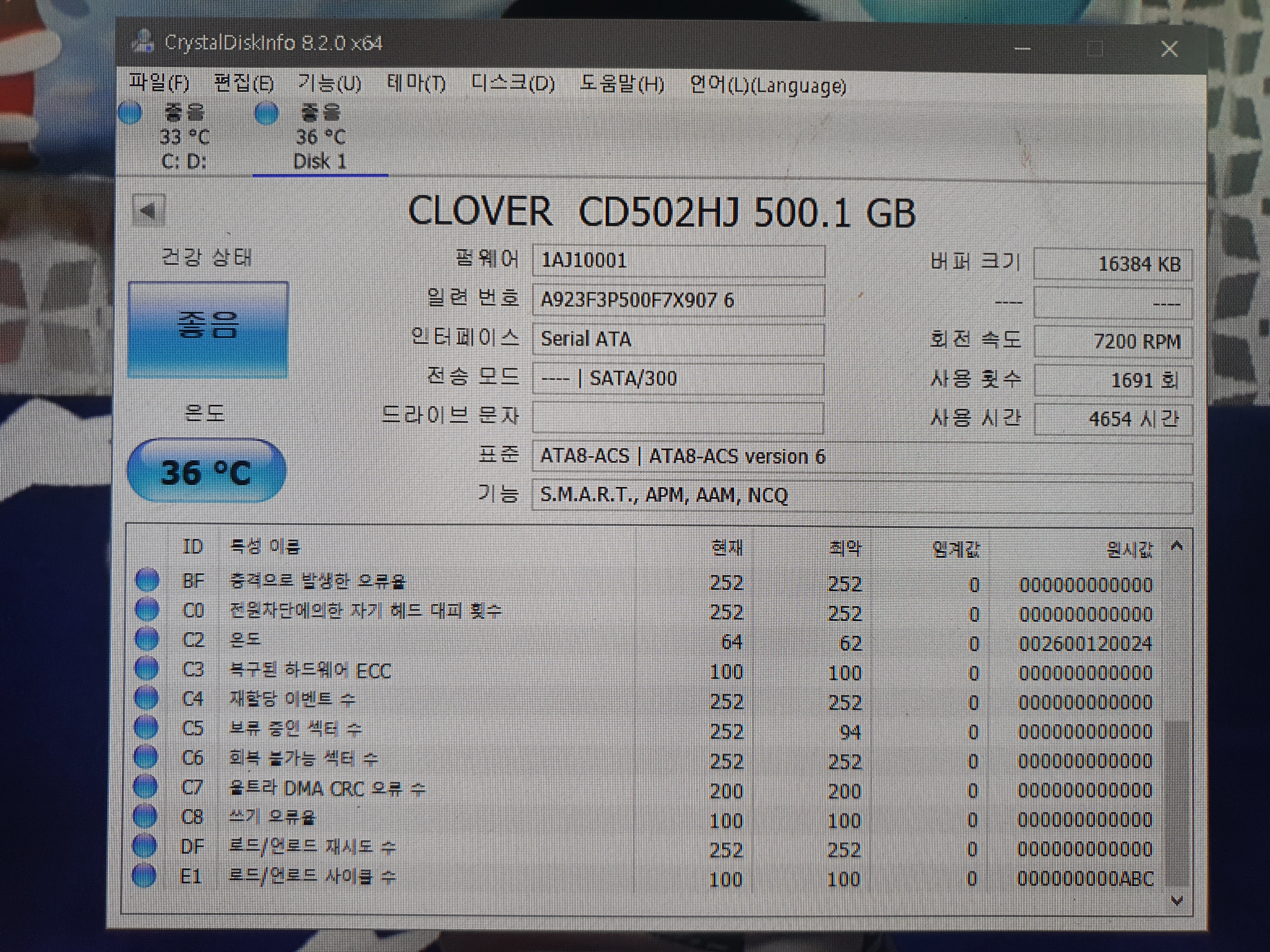Click the attribute list scrollbar thumb
Screen dimensions: 1270x952
pyautogui.click(x=1178, y=803)
